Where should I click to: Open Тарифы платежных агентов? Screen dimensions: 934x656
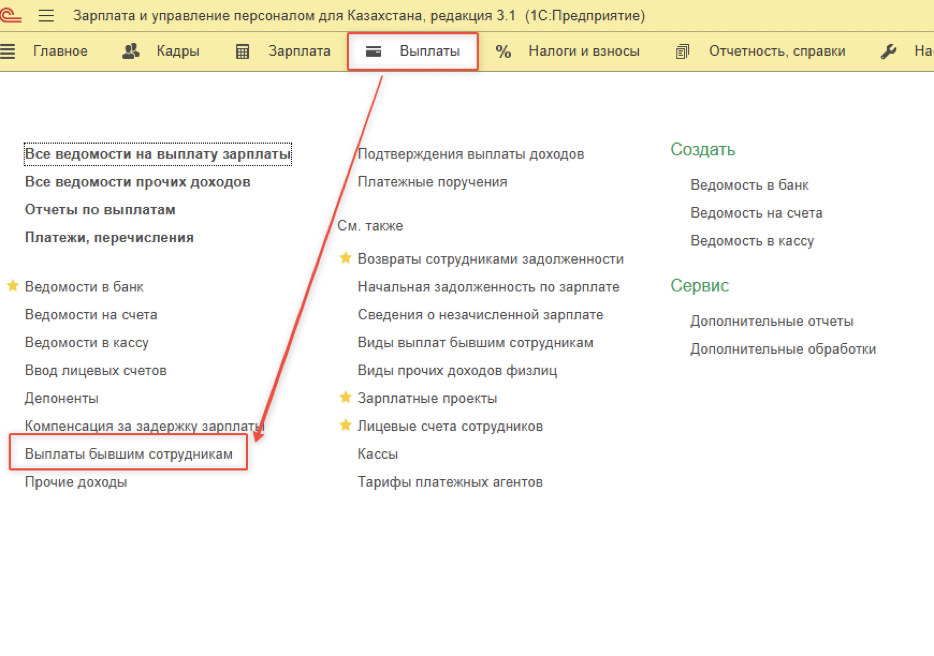450,482
